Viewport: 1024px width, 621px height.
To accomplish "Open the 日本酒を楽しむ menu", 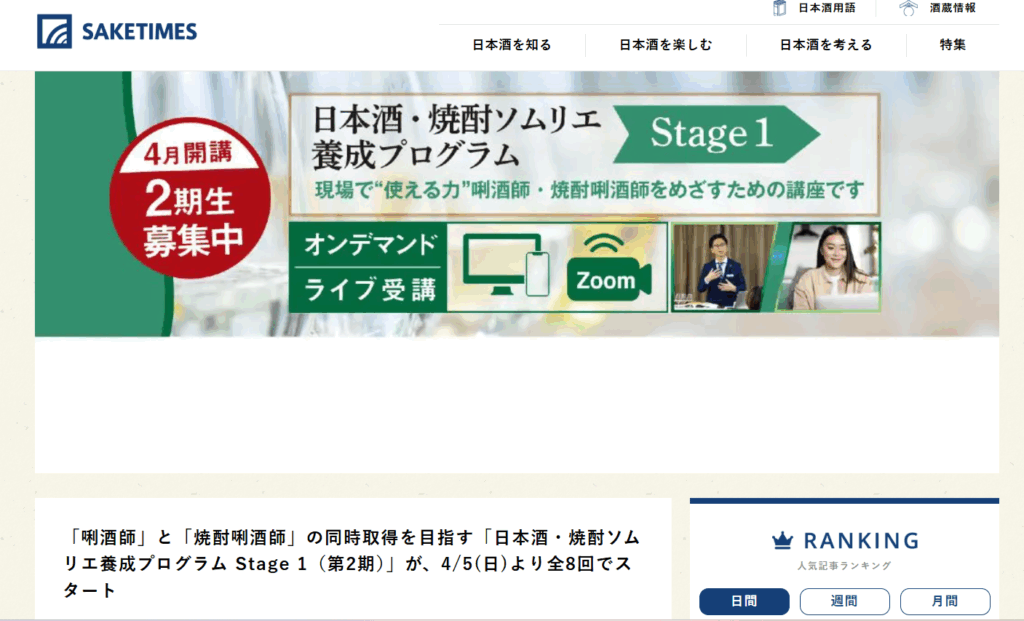I will point(665,45).
